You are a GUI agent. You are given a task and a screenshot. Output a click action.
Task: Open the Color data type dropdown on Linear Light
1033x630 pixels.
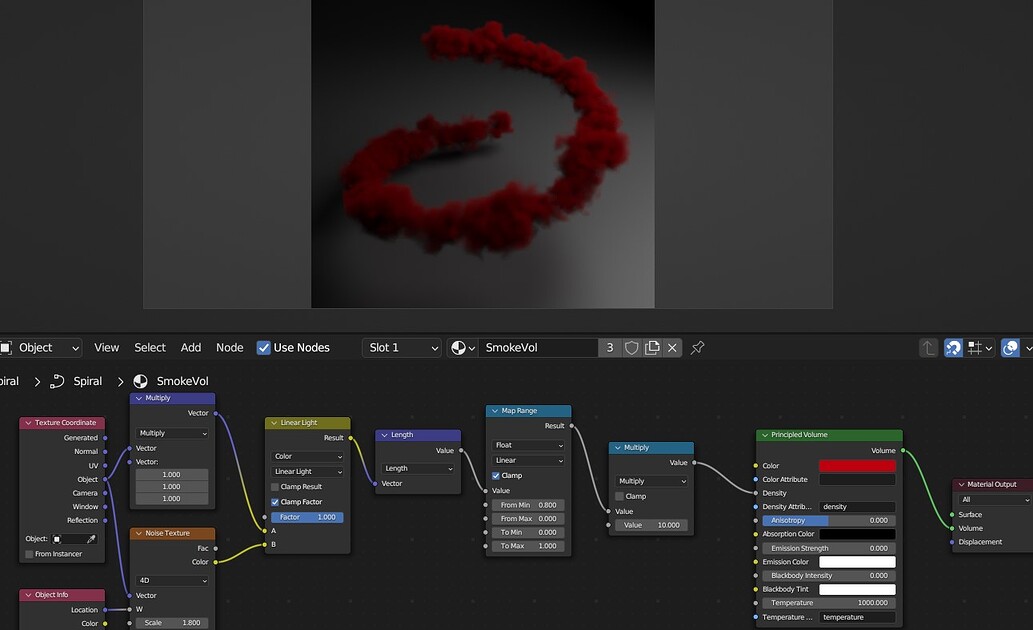coord(308,456)
